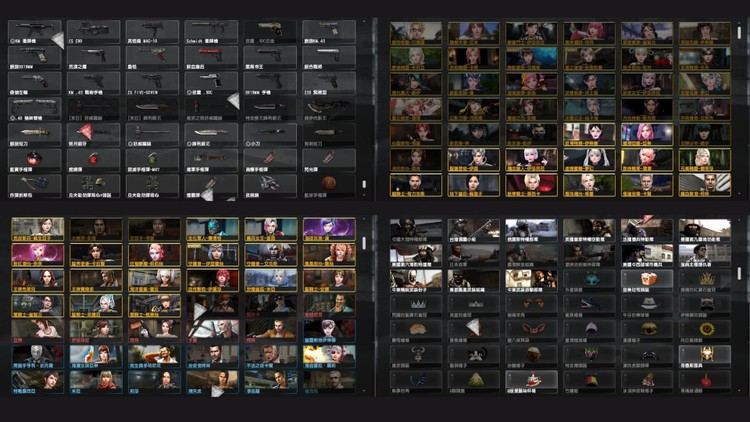Image resolution: width=750 pixels, height=422 pixels.
Task: Select the red Desert Eagle pistol
Action: click(x=211, y=58)
